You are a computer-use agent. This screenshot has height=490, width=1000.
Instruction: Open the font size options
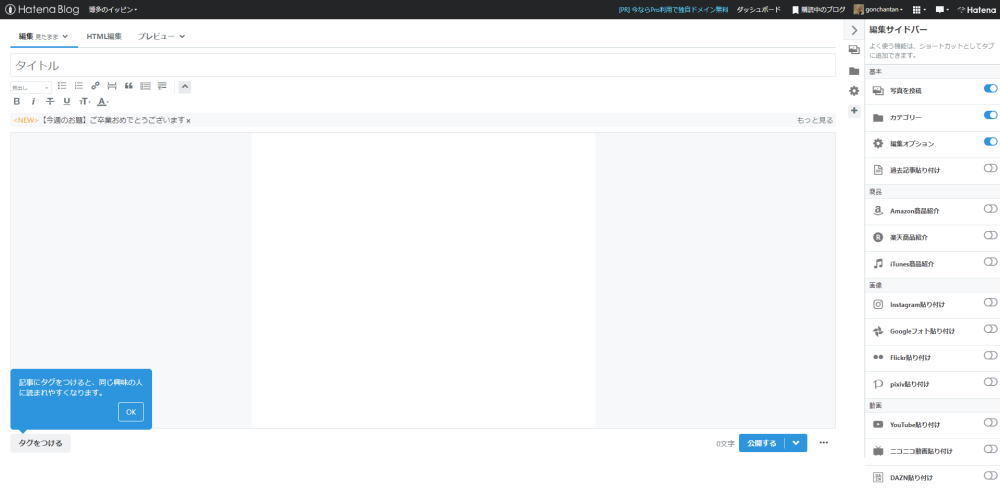[x=84, y=101]
